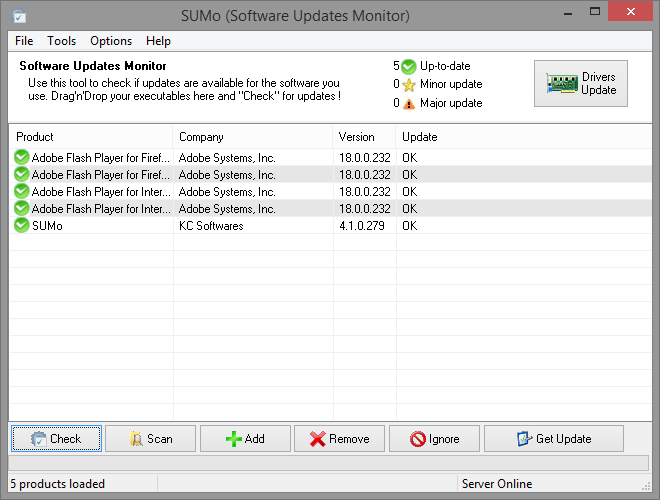660x500 pixels.
Task: Minimize the SUMo window
Action: click(568, 13)
